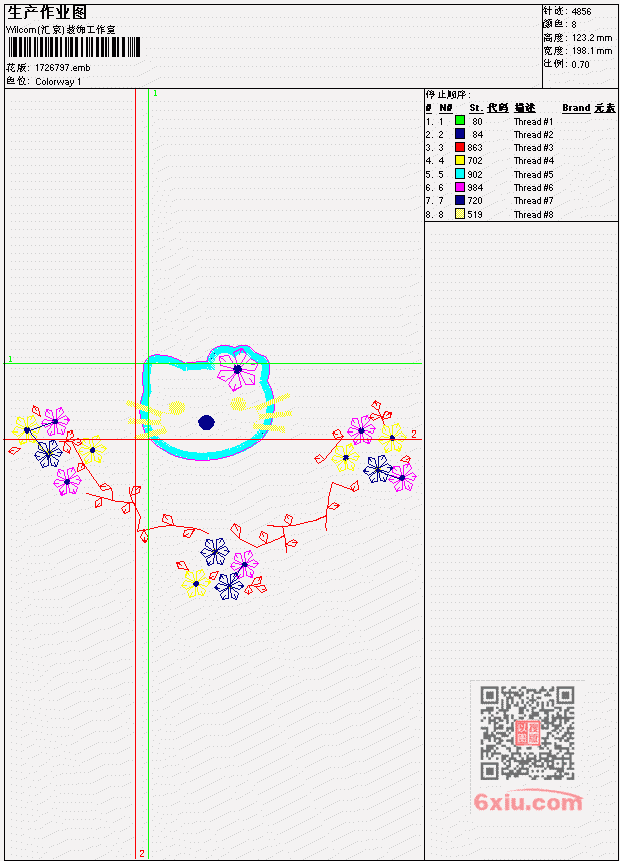Viewport: 620px width, 861px height.
Task: Click the Thread #5 description
Action: coord(533,175)
